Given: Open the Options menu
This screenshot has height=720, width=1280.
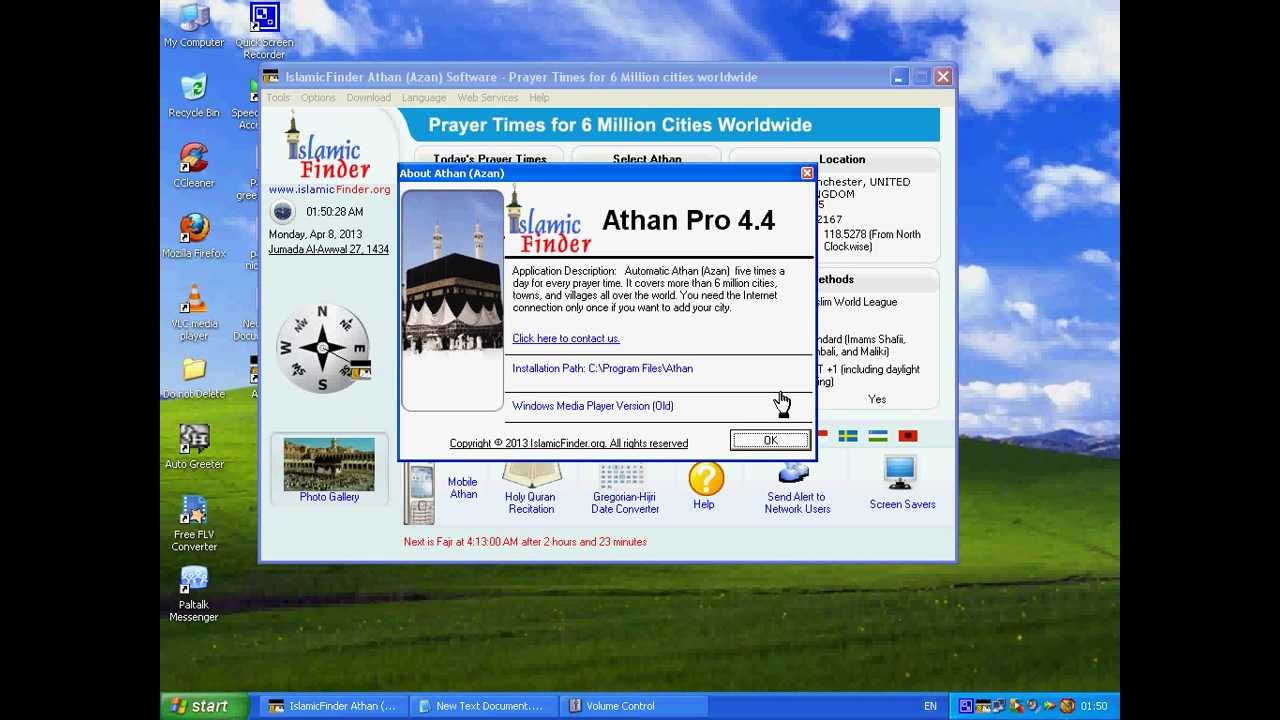Looking at the screenshot, I should (x=318, y=98).
